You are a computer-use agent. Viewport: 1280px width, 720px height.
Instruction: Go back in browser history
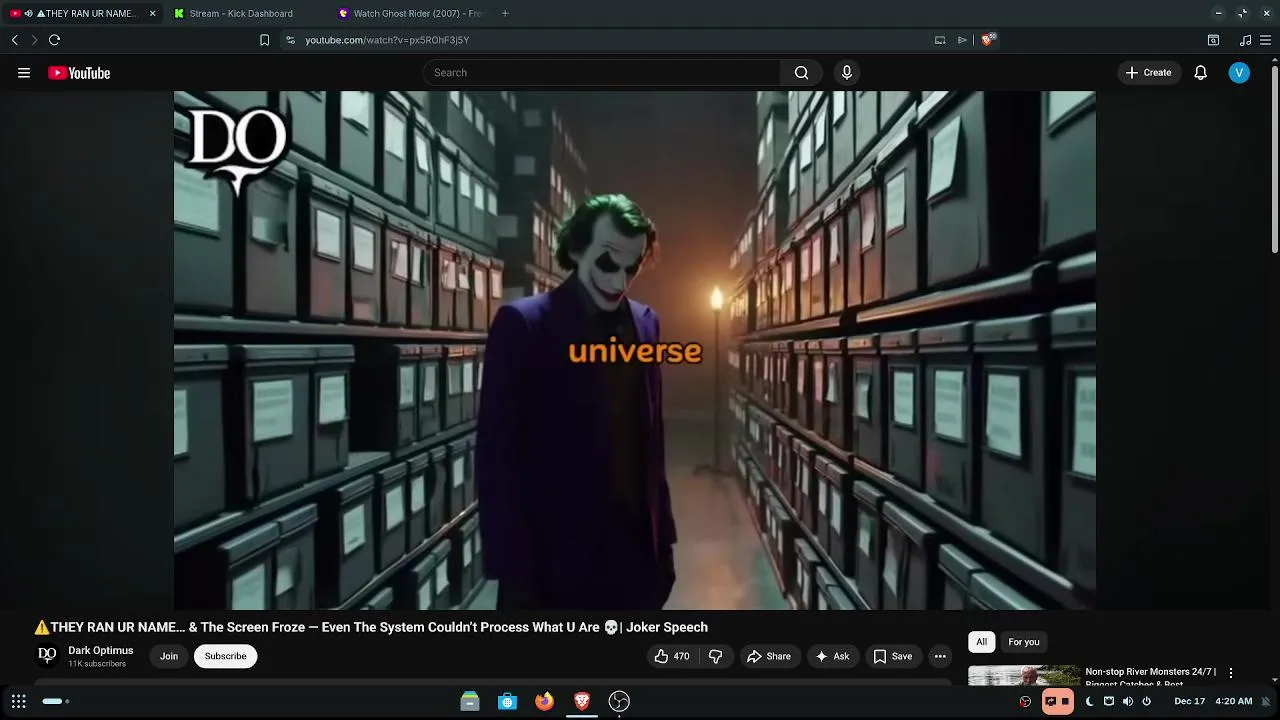click(15, 40)
